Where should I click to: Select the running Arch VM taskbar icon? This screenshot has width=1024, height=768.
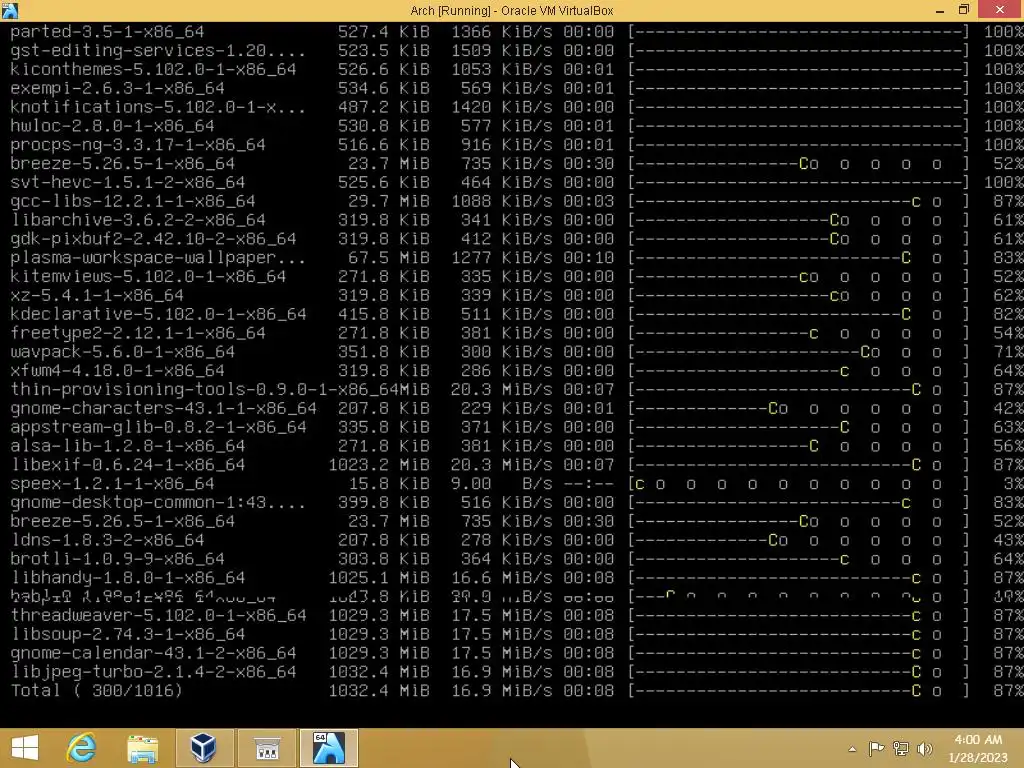[328, 748]
